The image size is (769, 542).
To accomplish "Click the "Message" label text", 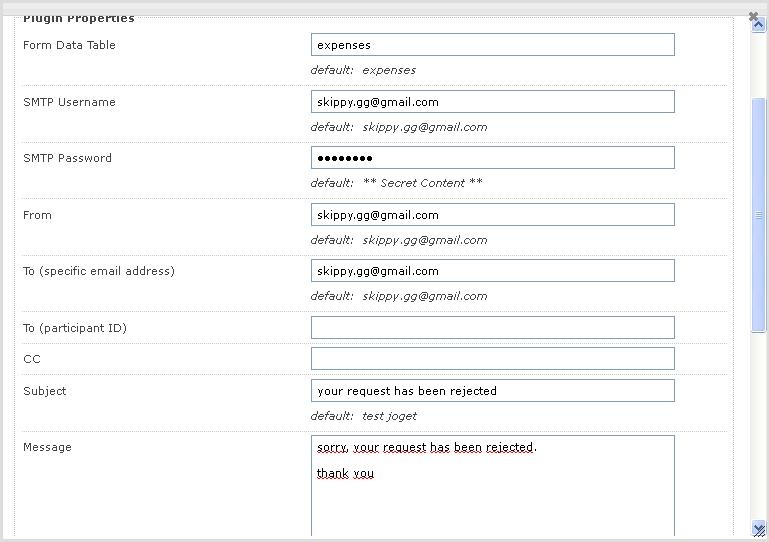I will click(47, 447).
